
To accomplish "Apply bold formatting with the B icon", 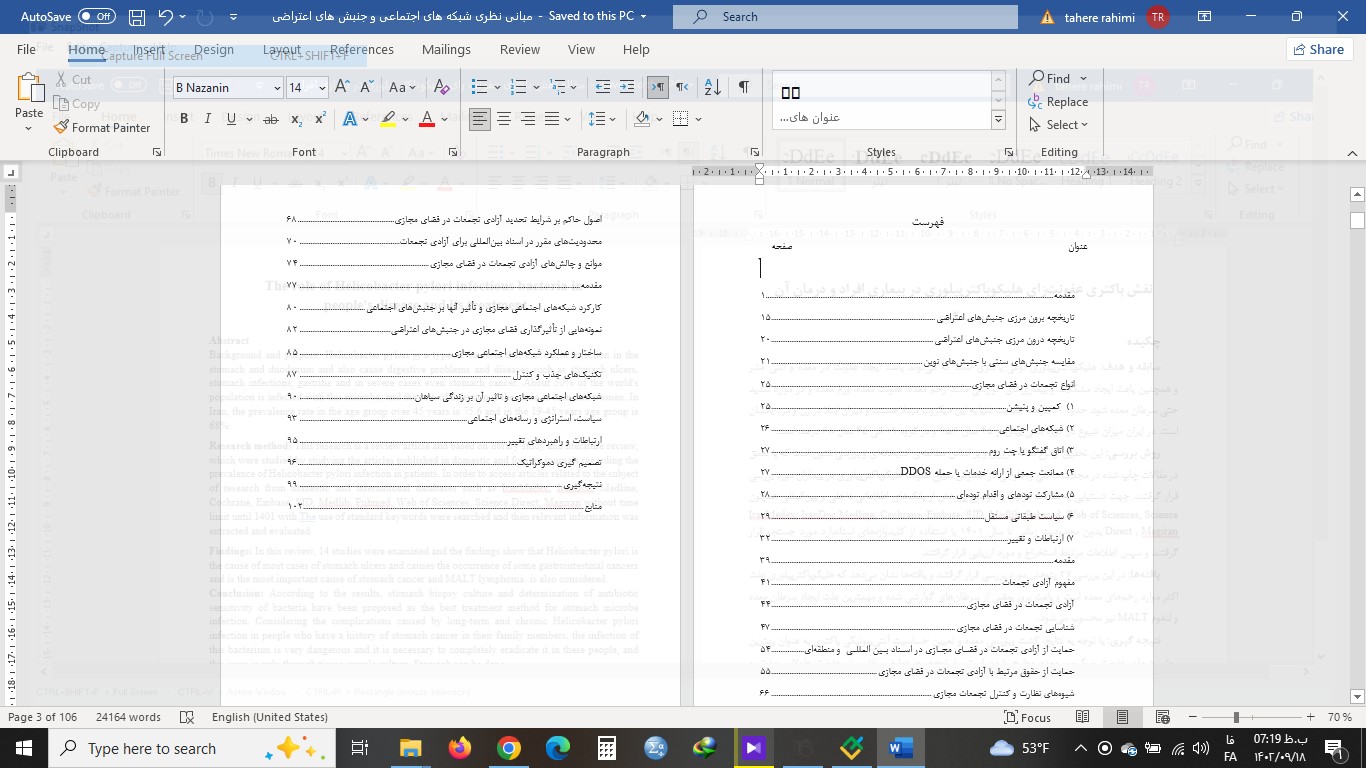I will coord(184,119).
